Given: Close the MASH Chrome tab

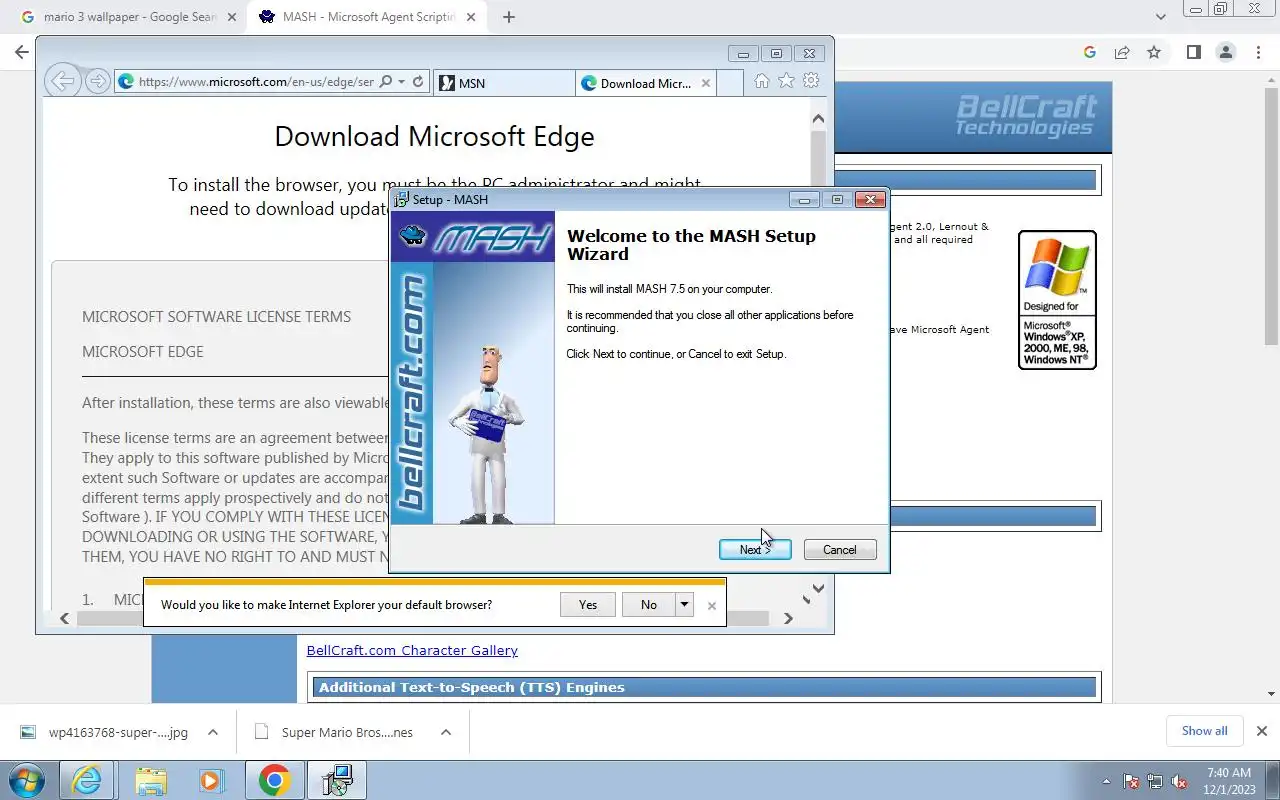Looking at the screenshot, I should [x=471, y=17].
